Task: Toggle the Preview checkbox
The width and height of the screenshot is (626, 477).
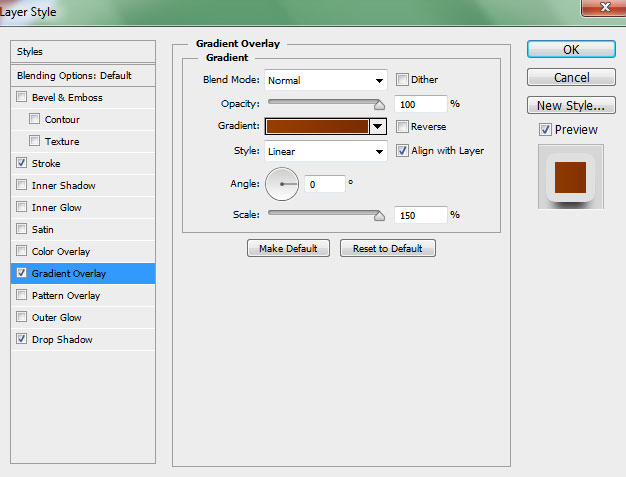Action: tap(545, 129)
